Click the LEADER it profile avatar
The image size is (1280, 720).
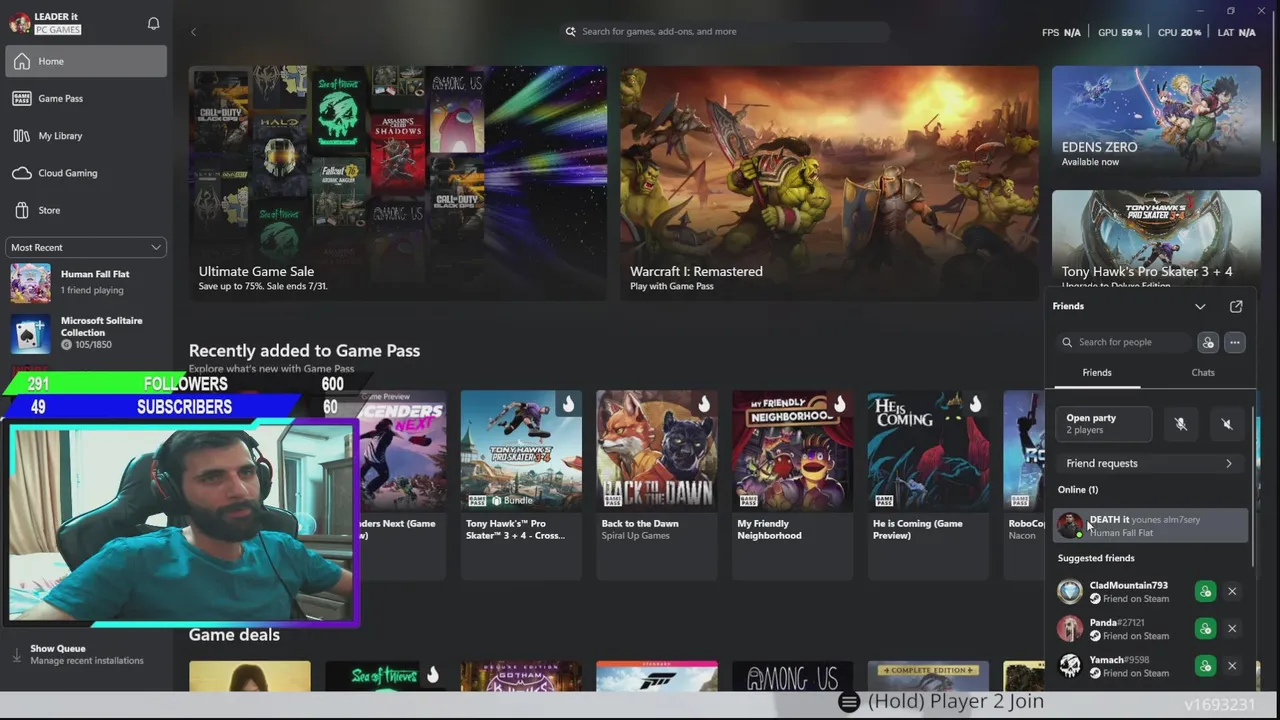(20, 23)
